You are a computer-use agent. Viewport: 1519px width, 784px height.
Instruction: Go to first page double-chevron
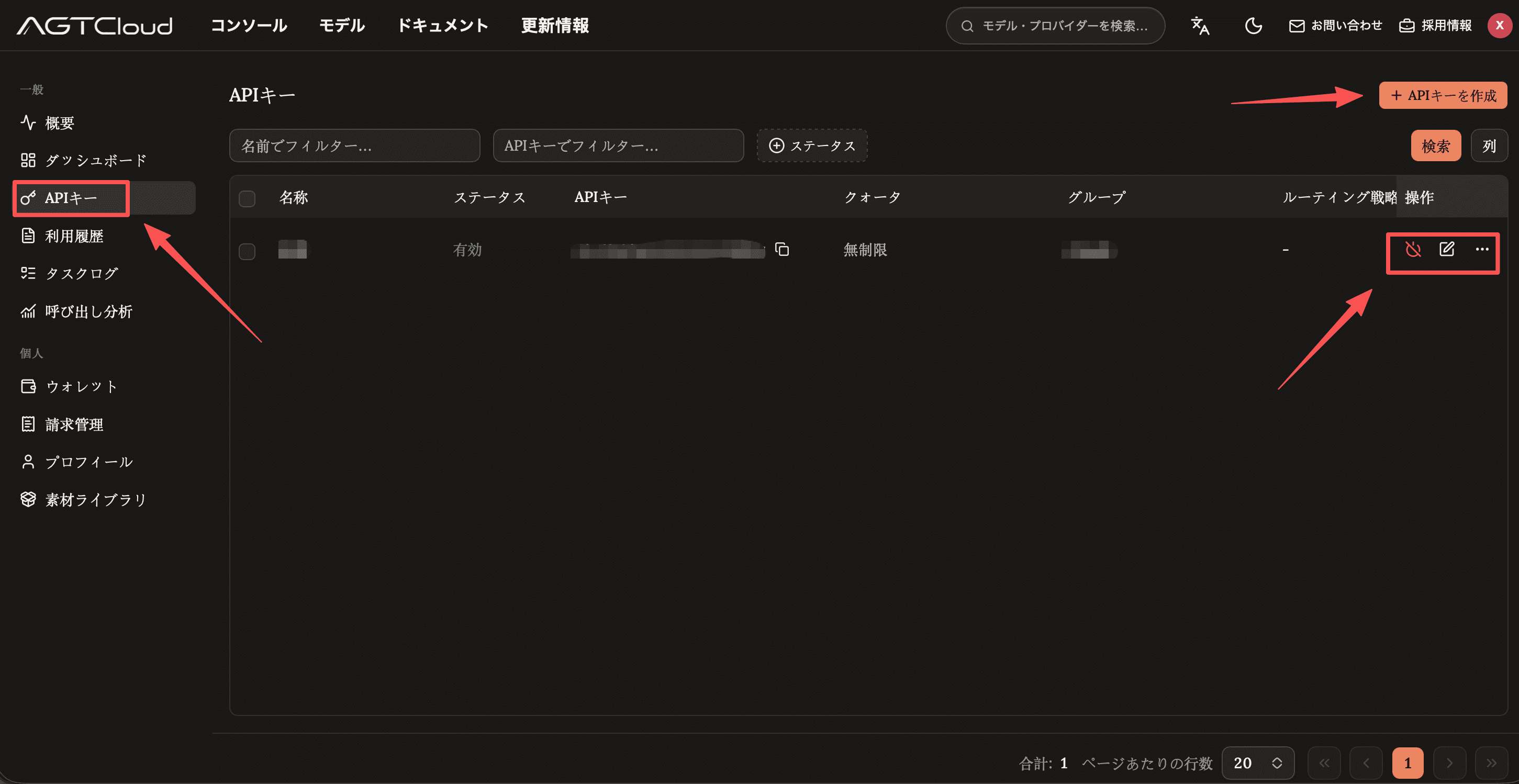1324,763
